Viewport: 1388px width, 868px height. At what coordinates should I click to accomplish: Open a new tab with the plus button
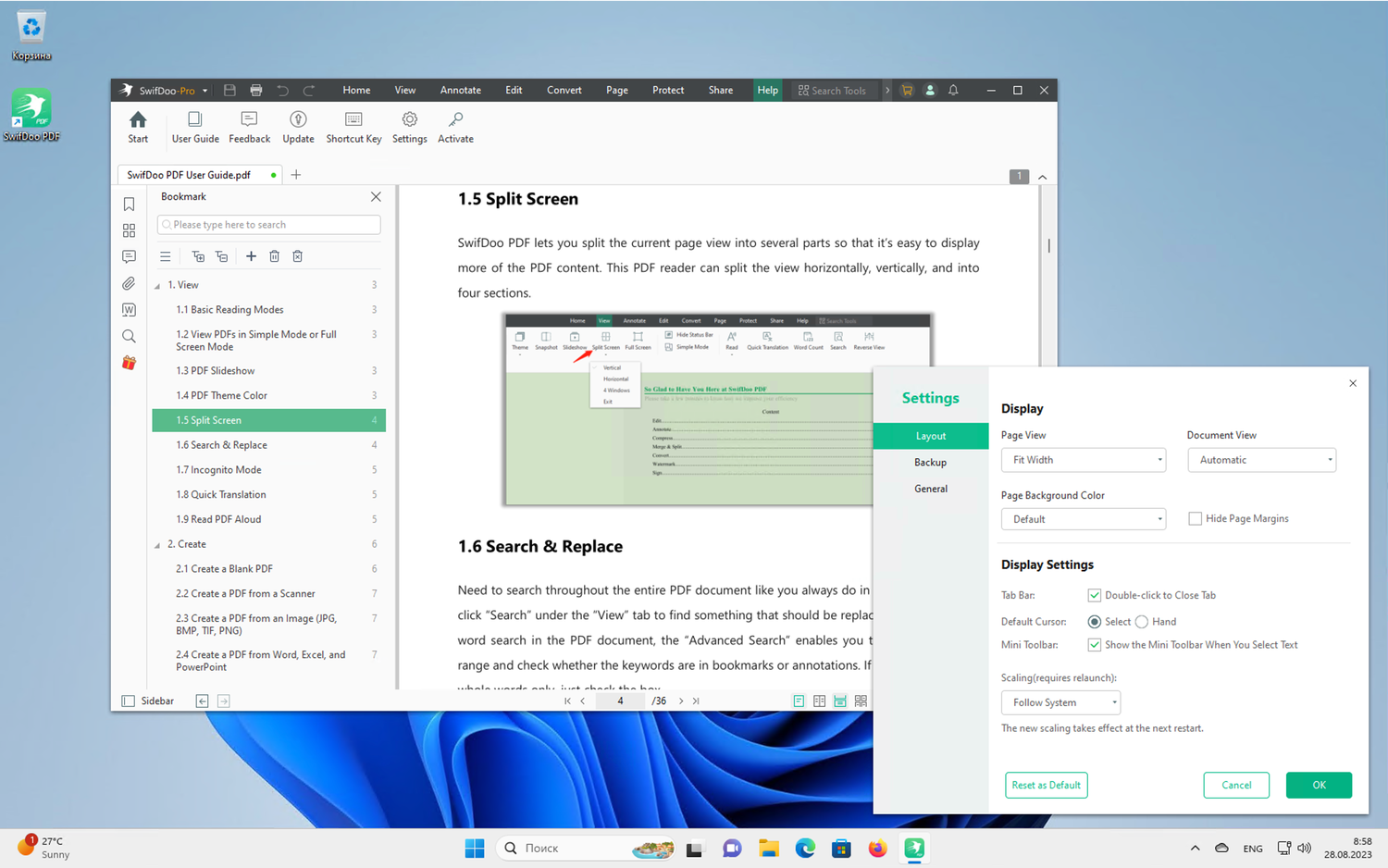point(296,175)
